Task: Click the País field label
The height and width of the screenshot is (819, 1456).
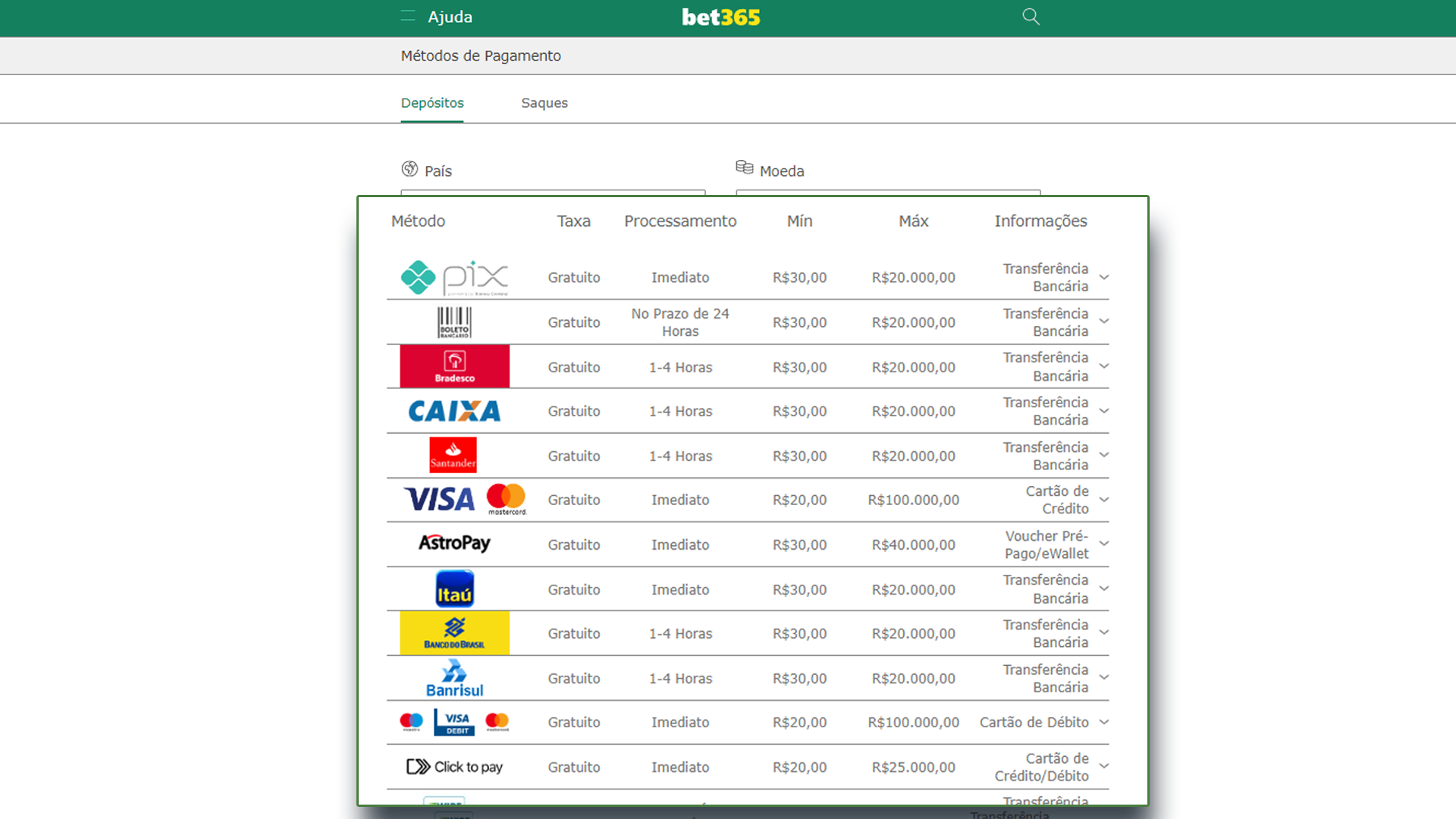Action: (438, 171)
